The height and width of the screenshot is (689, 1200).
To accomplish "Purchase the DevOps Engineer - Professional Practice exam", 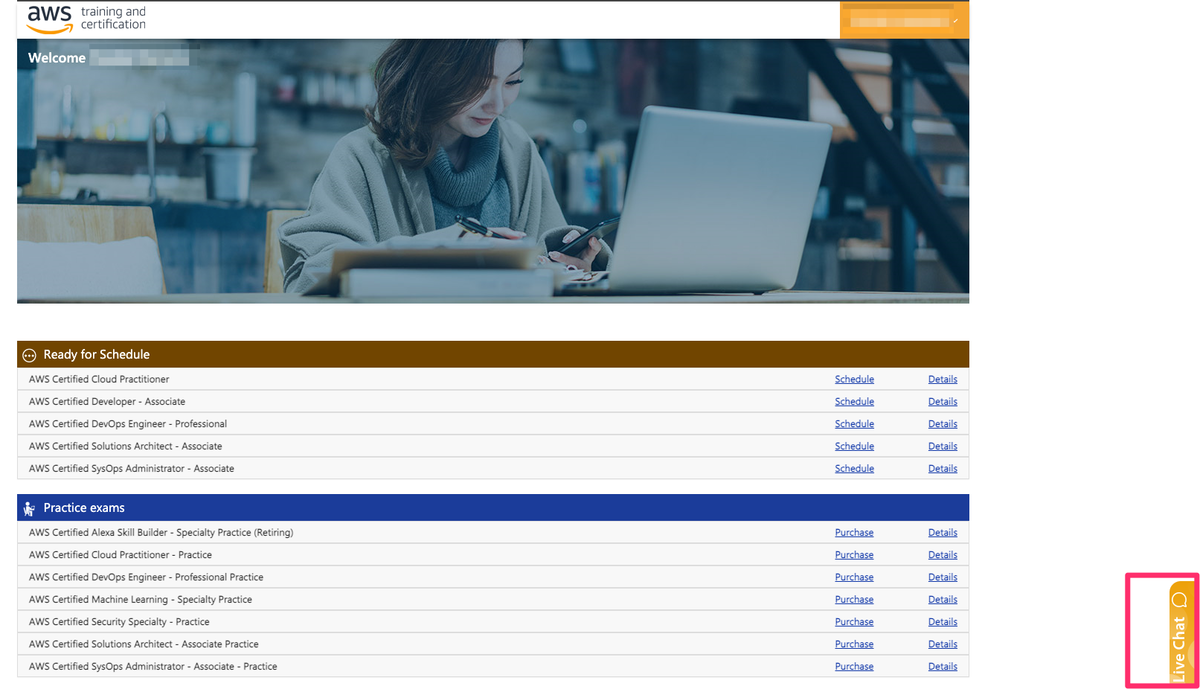I will pyautogui.click(x=854, y=577).
